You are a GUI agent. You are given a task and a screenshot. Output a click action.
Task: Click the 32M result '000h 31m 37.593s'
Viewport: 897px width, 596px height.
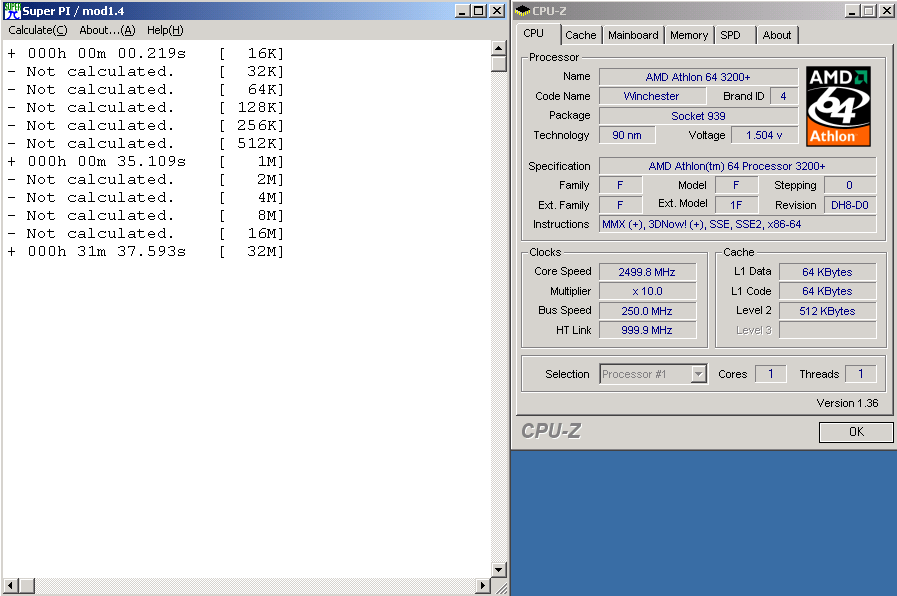(107, 252)
